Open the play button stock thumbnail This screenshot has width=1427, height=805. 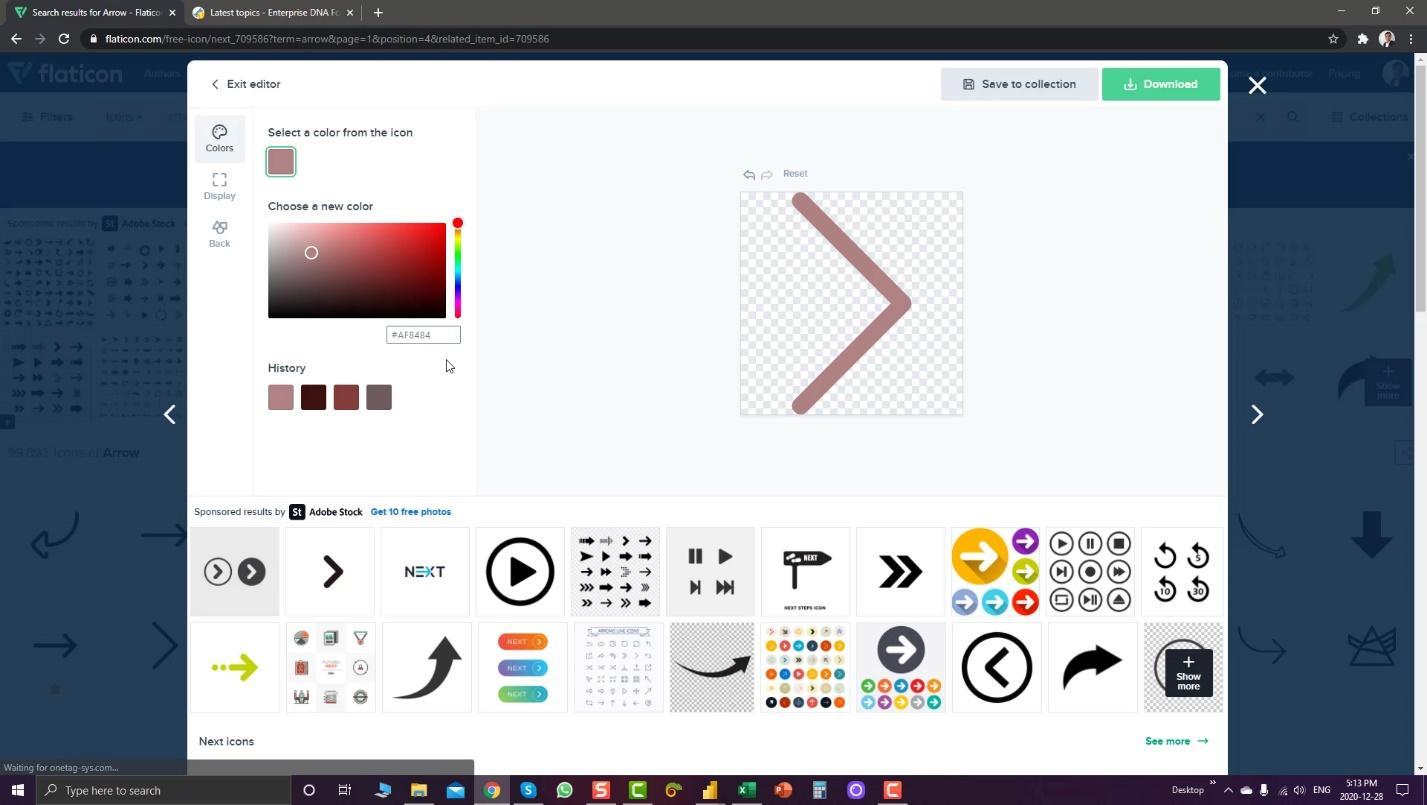(520, 572)
